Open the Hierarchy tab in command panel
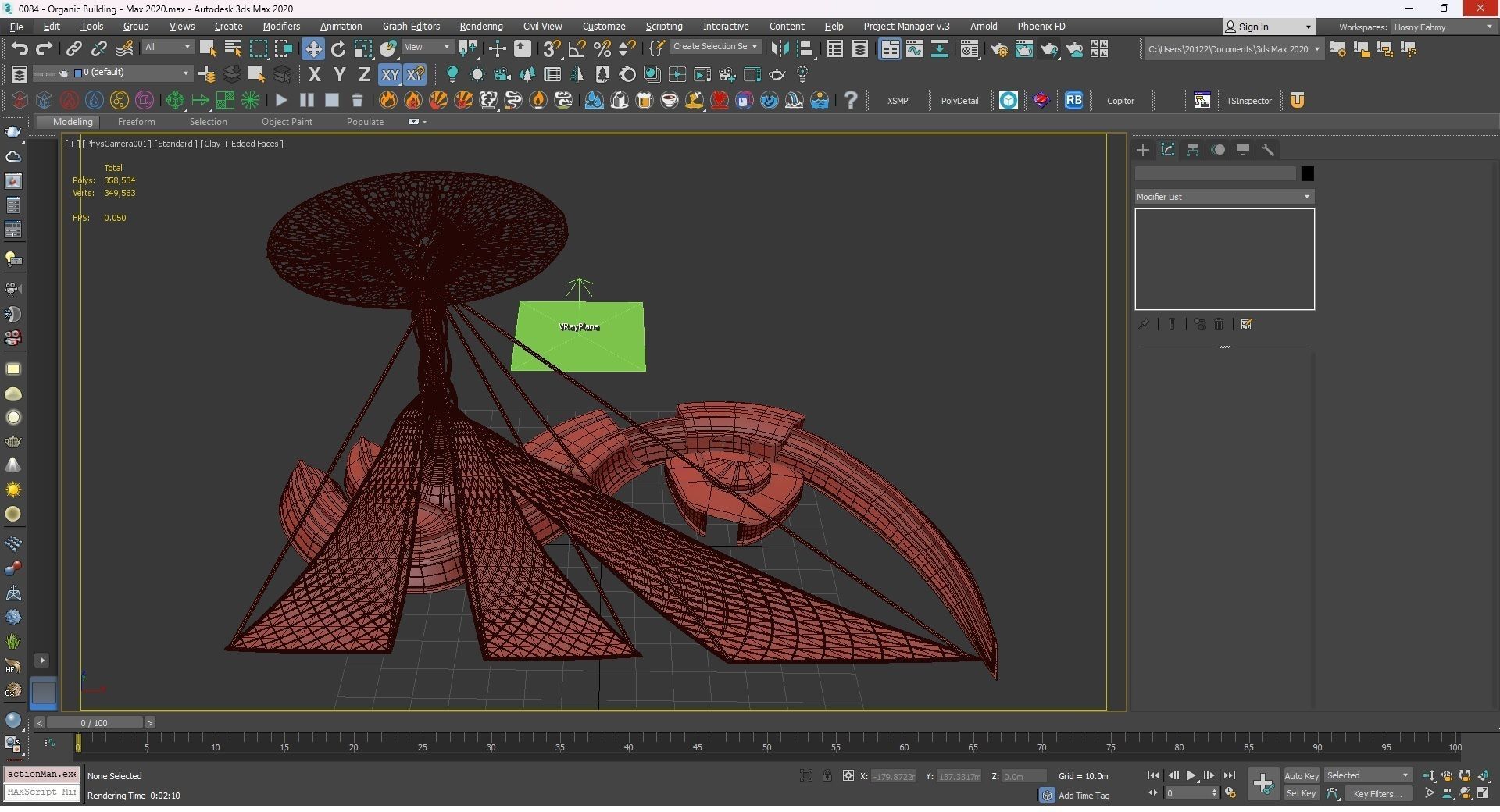The height and width of the screenshot is (812, 1500). pos(1193,150)
